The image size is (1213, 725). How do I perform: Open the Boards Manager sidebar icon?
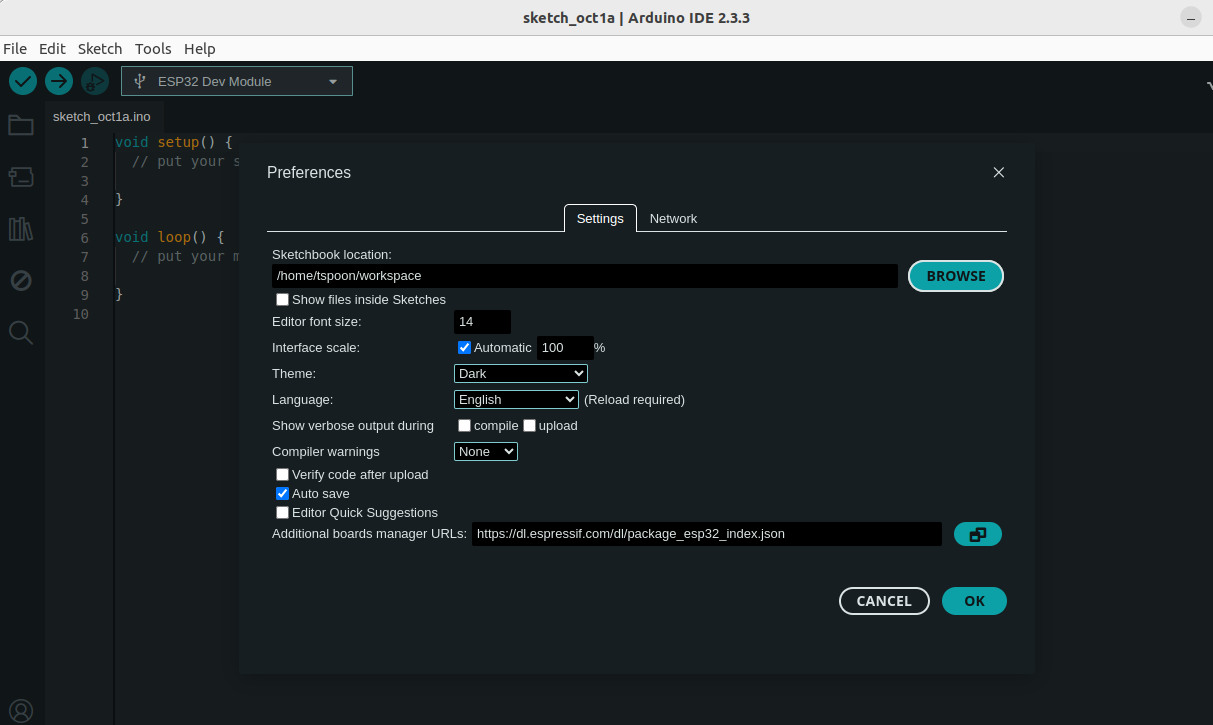click(21, 177)
